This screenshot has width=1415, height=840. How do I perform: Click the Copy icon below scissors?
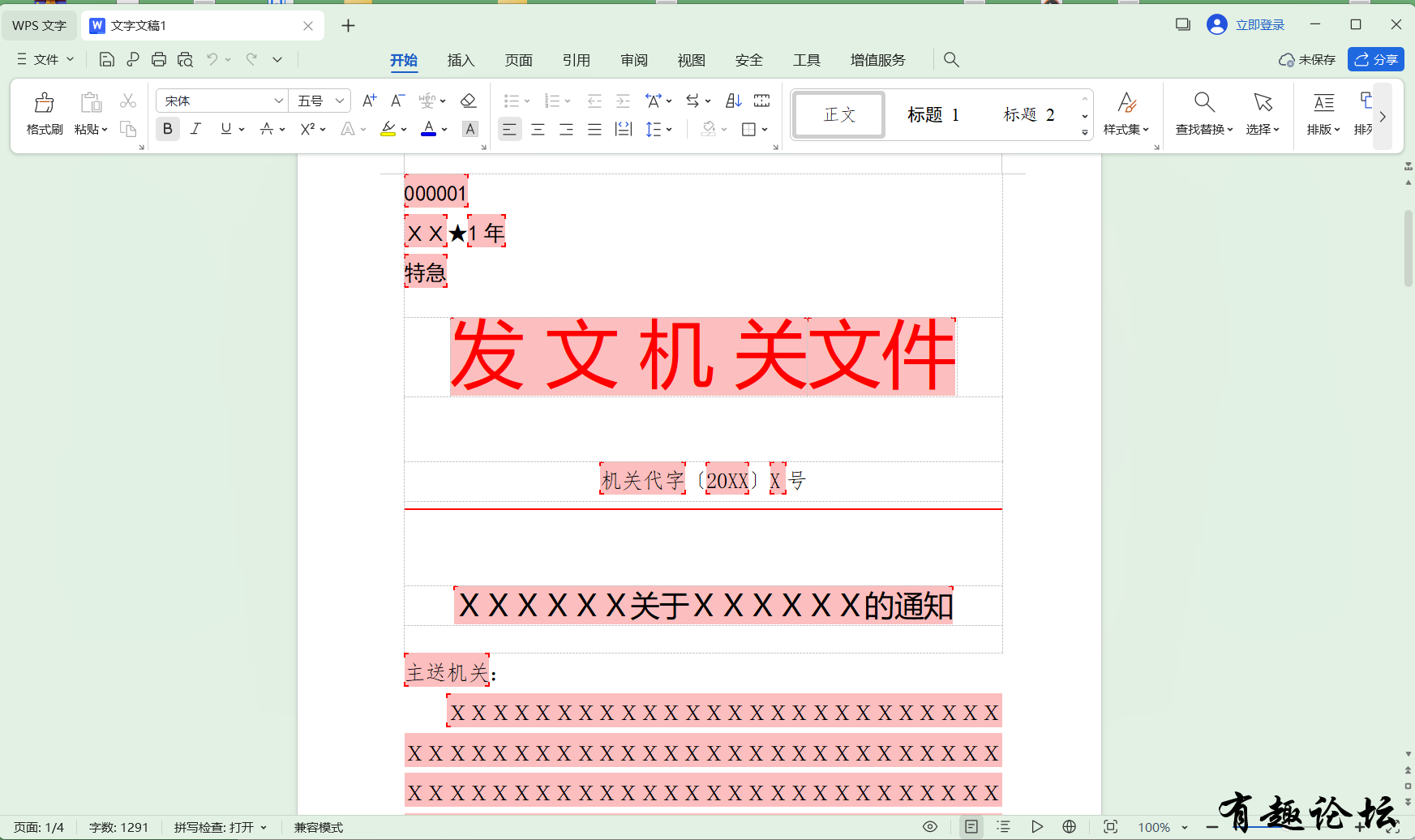click(128, 129)
